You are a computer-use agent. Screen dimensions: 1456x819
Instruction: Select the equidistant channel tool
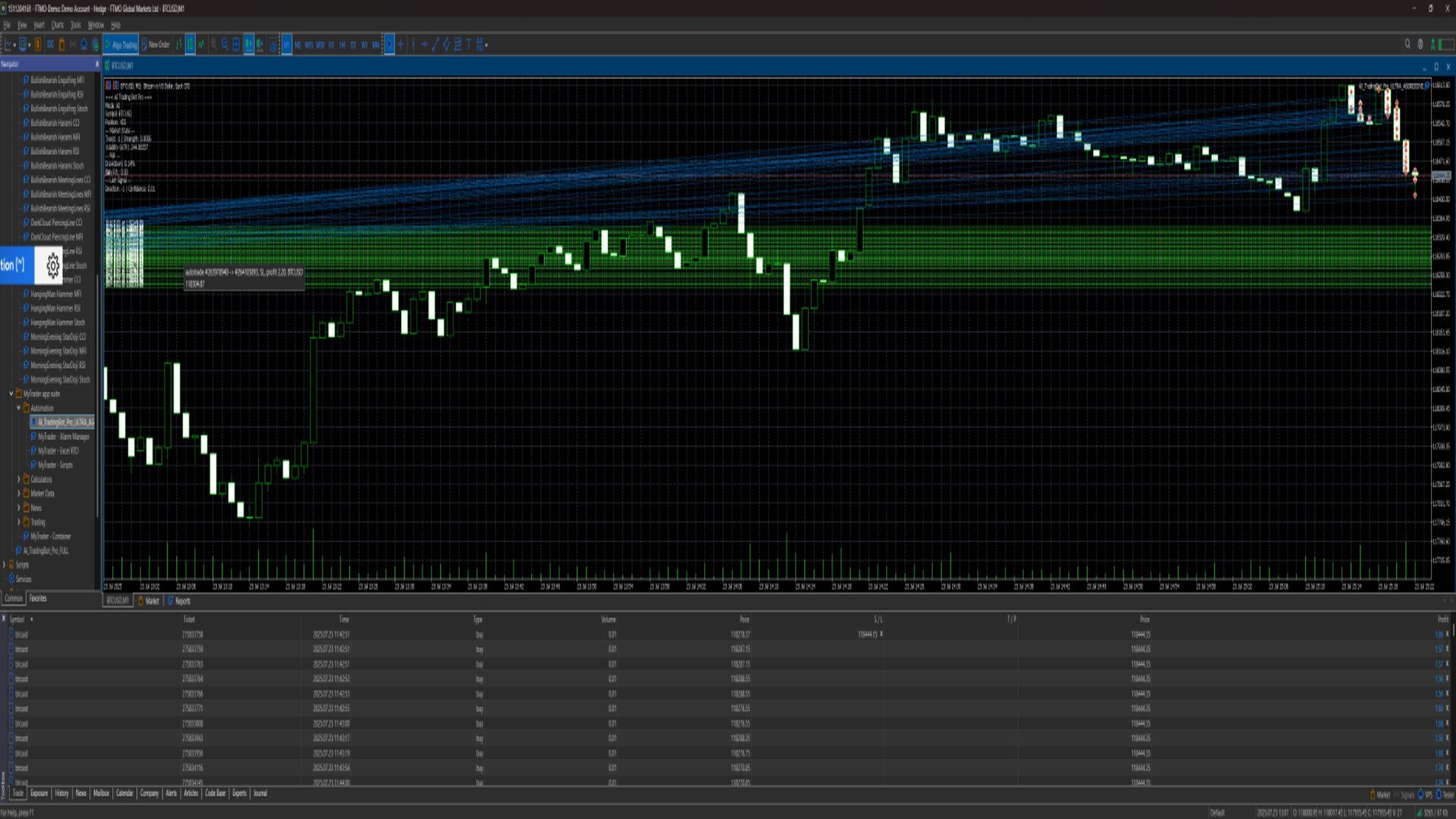(x=446, y=45)
